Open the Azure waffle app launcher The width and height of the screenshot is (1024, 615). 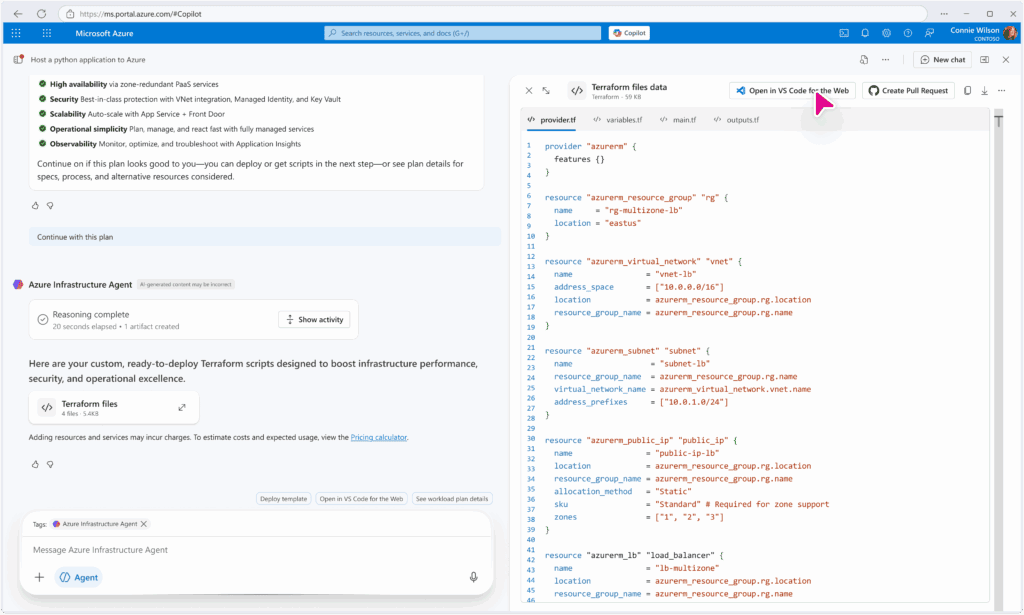(x=16, y=33)
